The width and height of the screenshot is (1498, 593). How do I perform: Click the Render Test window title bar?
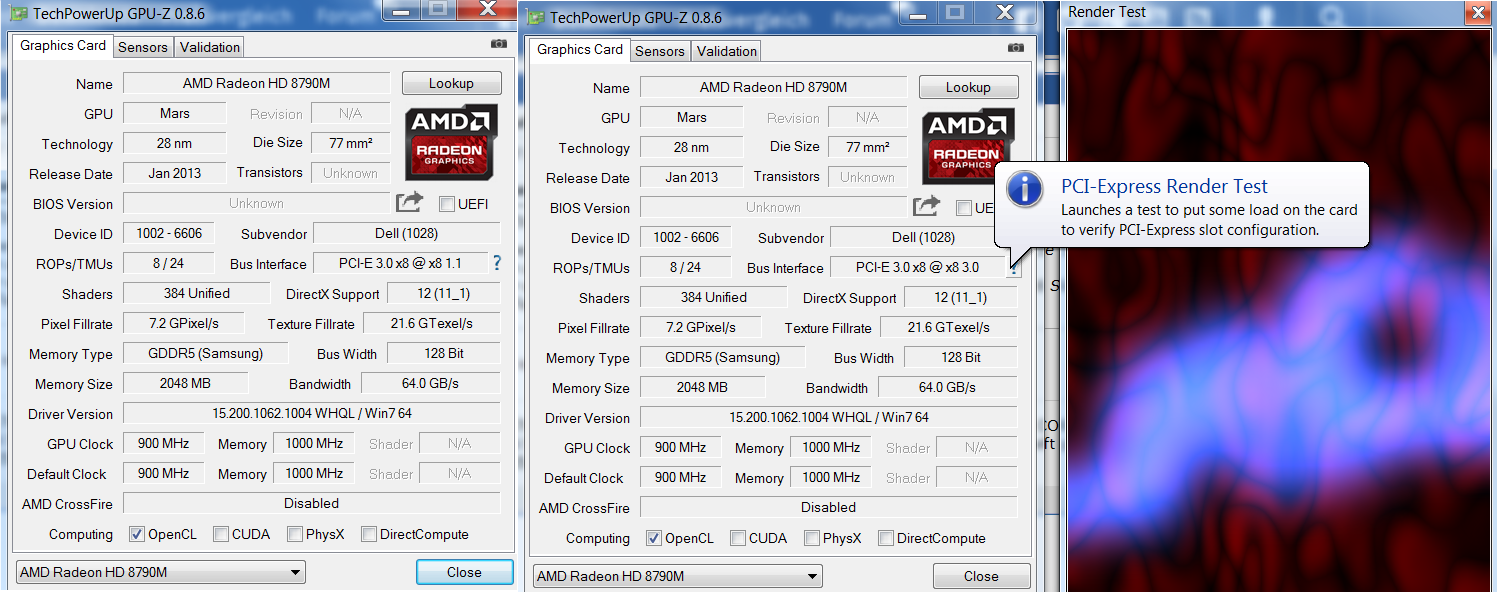(1280, 12)
